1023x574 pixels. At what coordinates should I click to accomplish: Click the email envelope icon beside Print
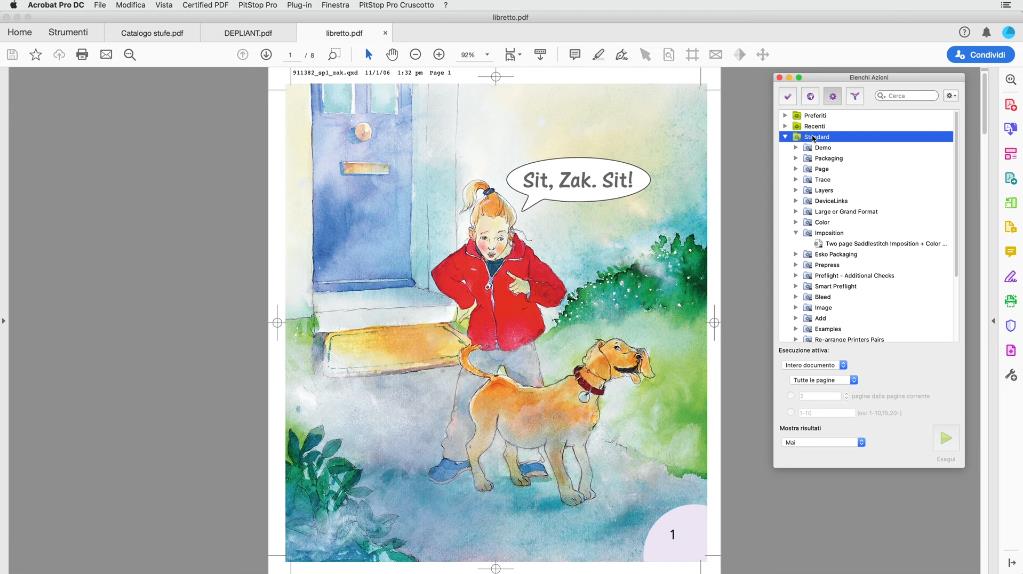[106, 55]
